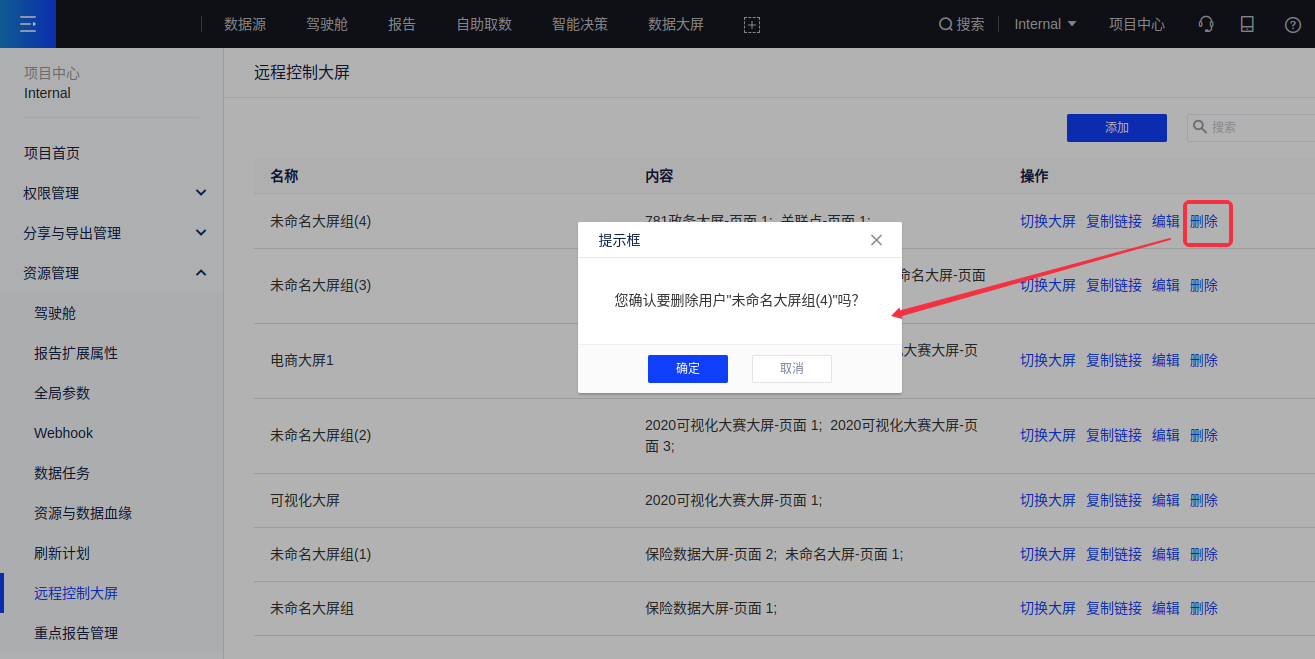This screenshot has width=1315, height=659.
Task: Open the Internal project dropdown
Action: click(1045, 24)
